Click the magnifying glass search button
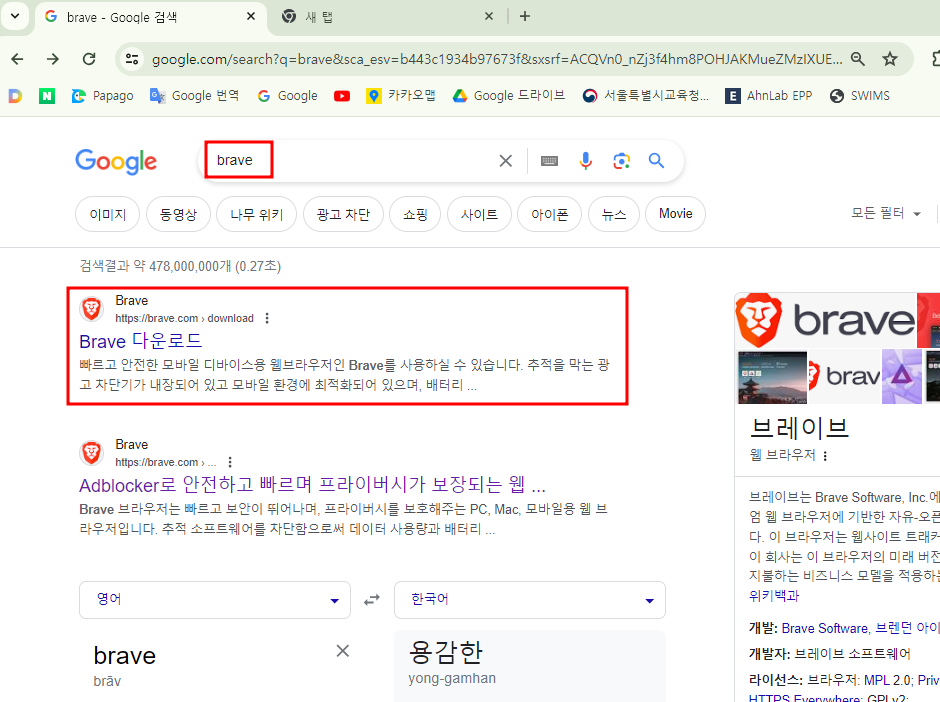This screenshot has width=940, height=702. tap(655, 160)
